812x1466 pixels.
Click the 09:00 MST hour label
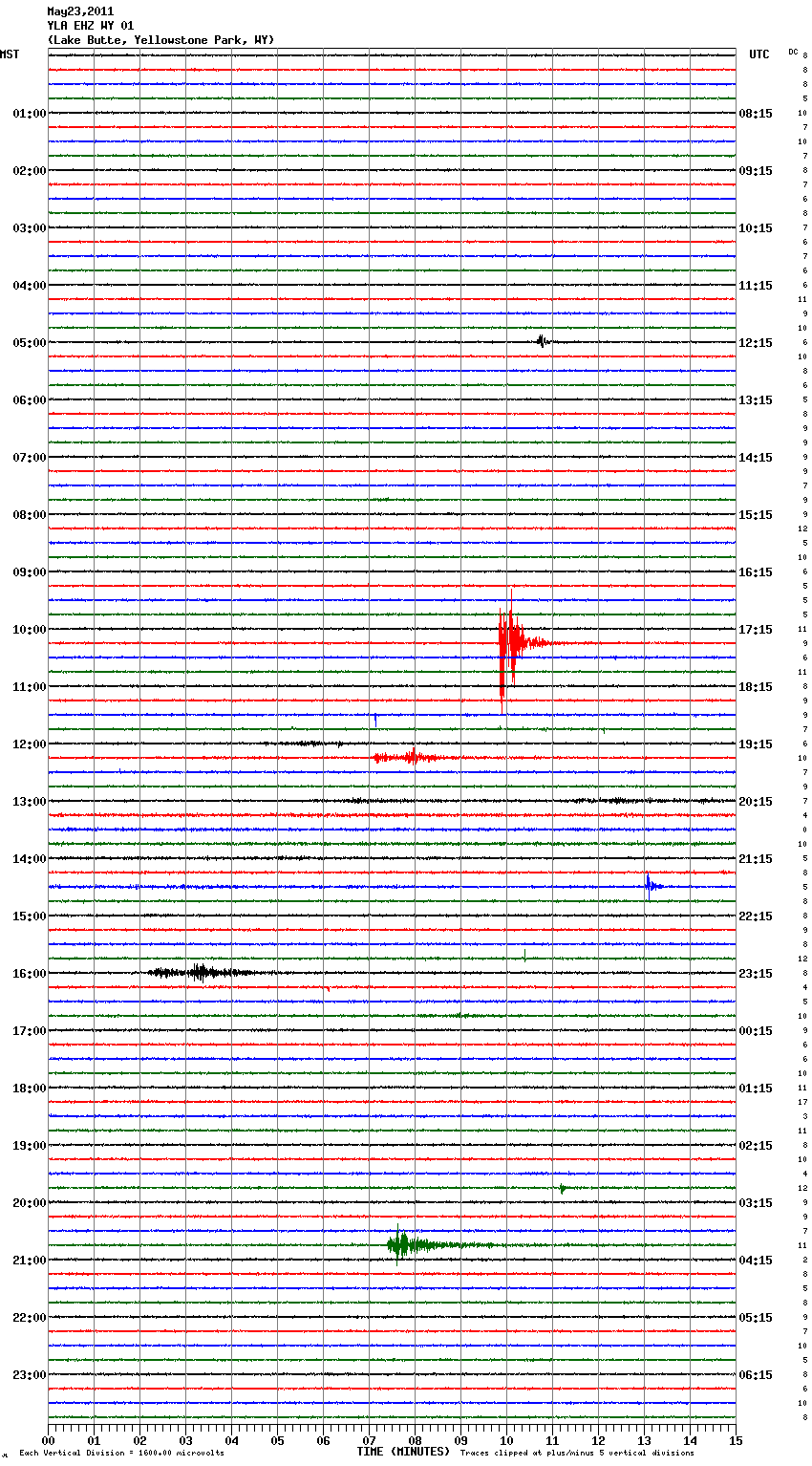pos(30,572)
